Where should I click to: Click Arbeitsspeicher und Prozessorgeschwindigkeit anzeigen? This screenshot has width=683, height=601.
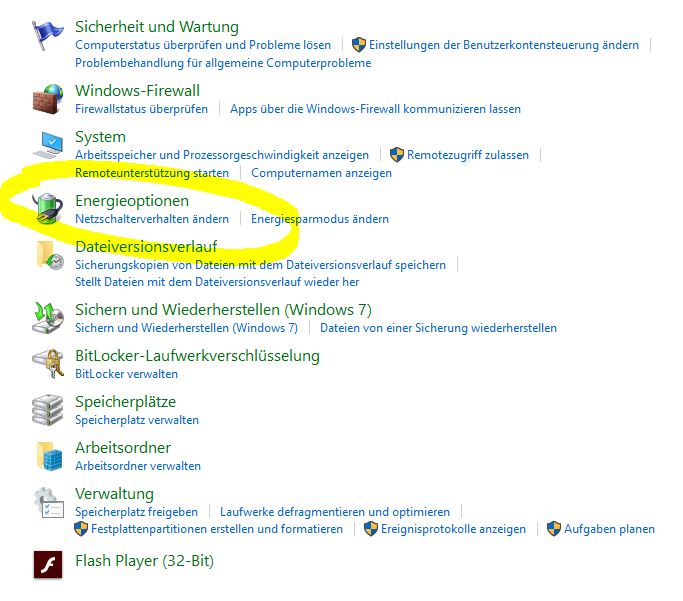[222, 155]
